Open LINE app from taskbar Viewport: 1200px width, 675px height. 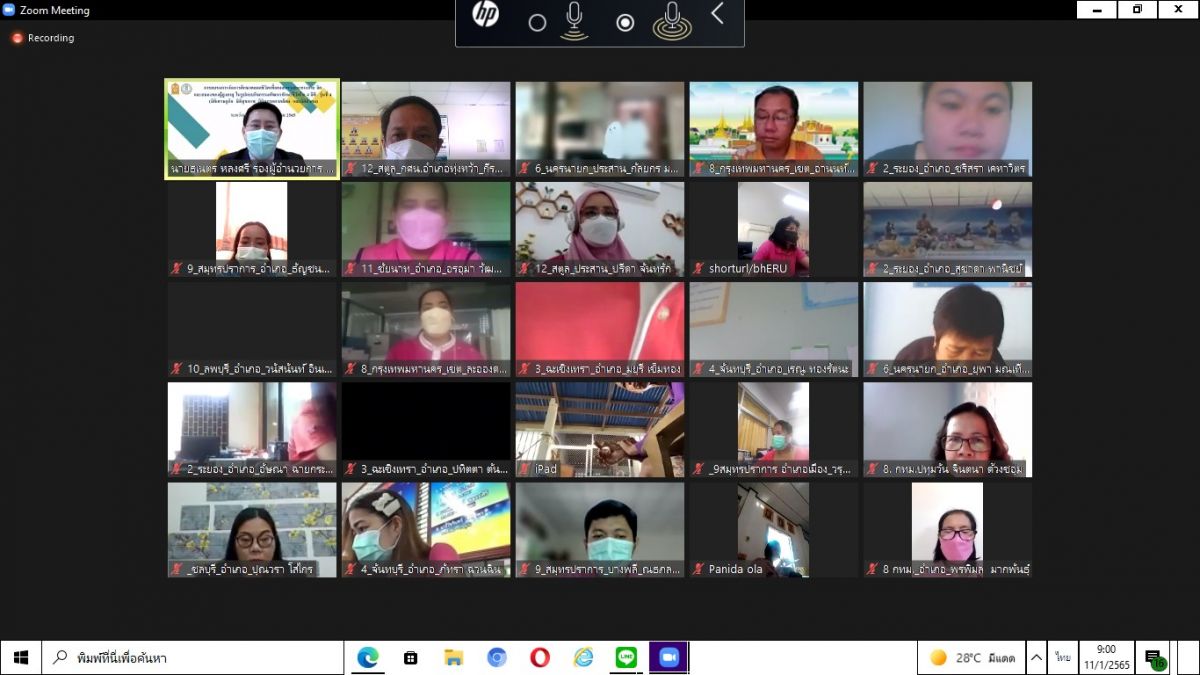click(x=626, y=657)
